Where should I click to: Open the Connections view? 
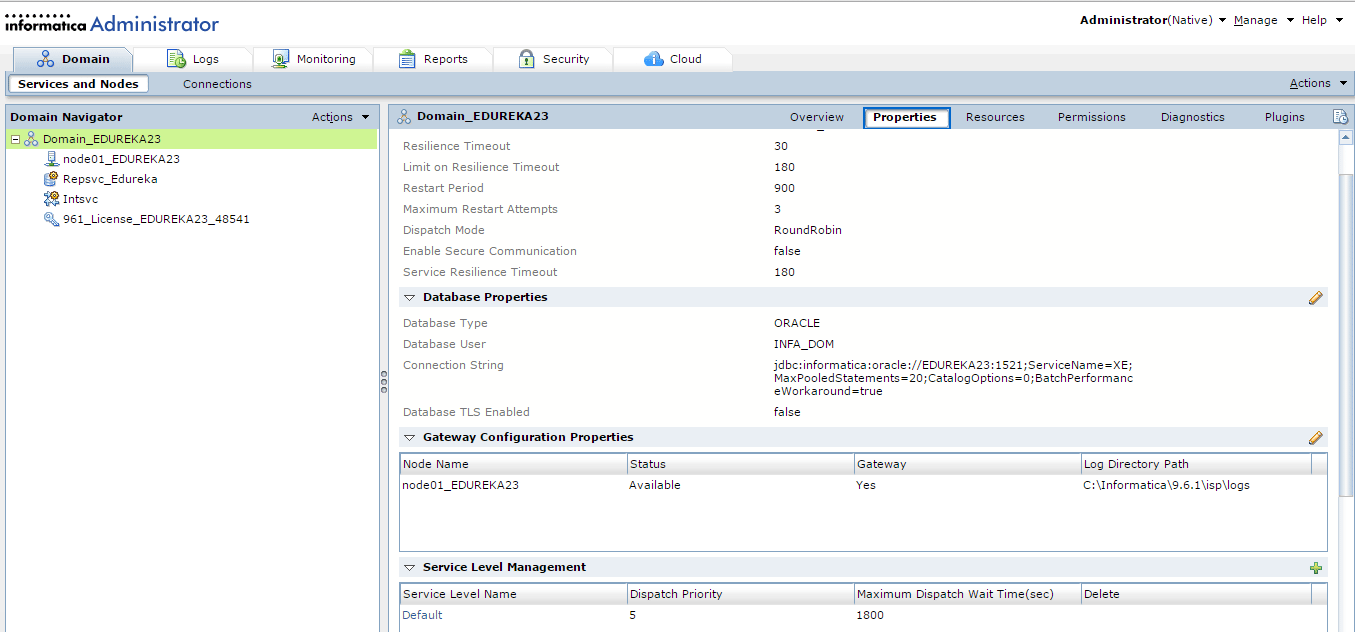(217, 84)
